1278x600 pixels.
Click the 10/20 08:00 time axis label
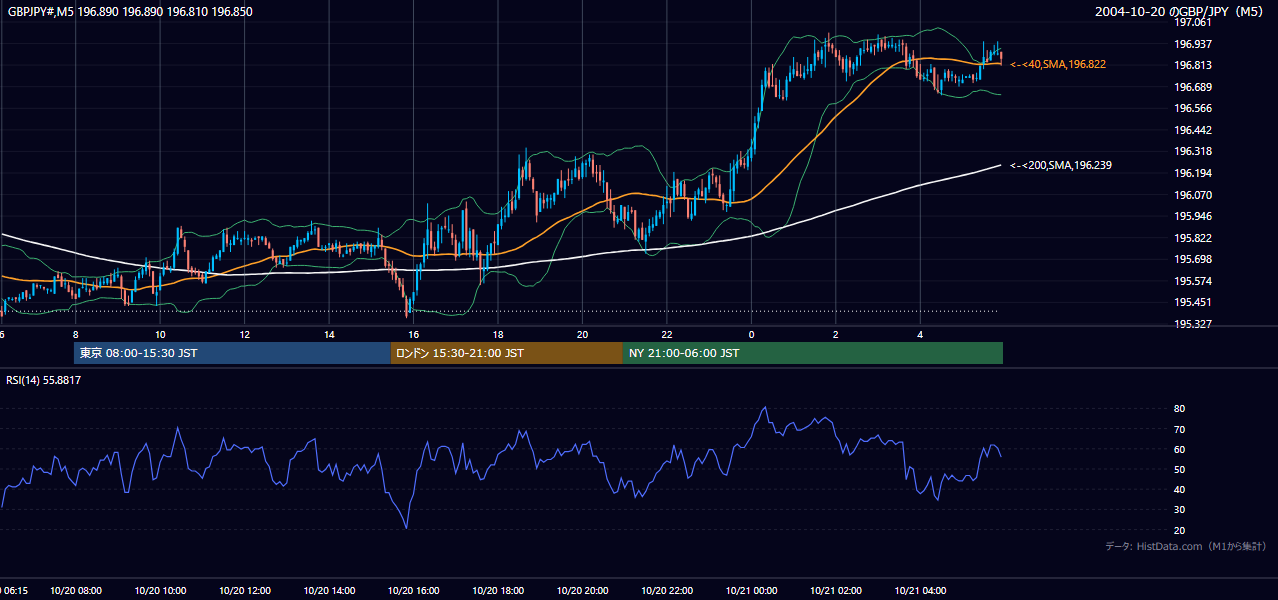point(75,590)
